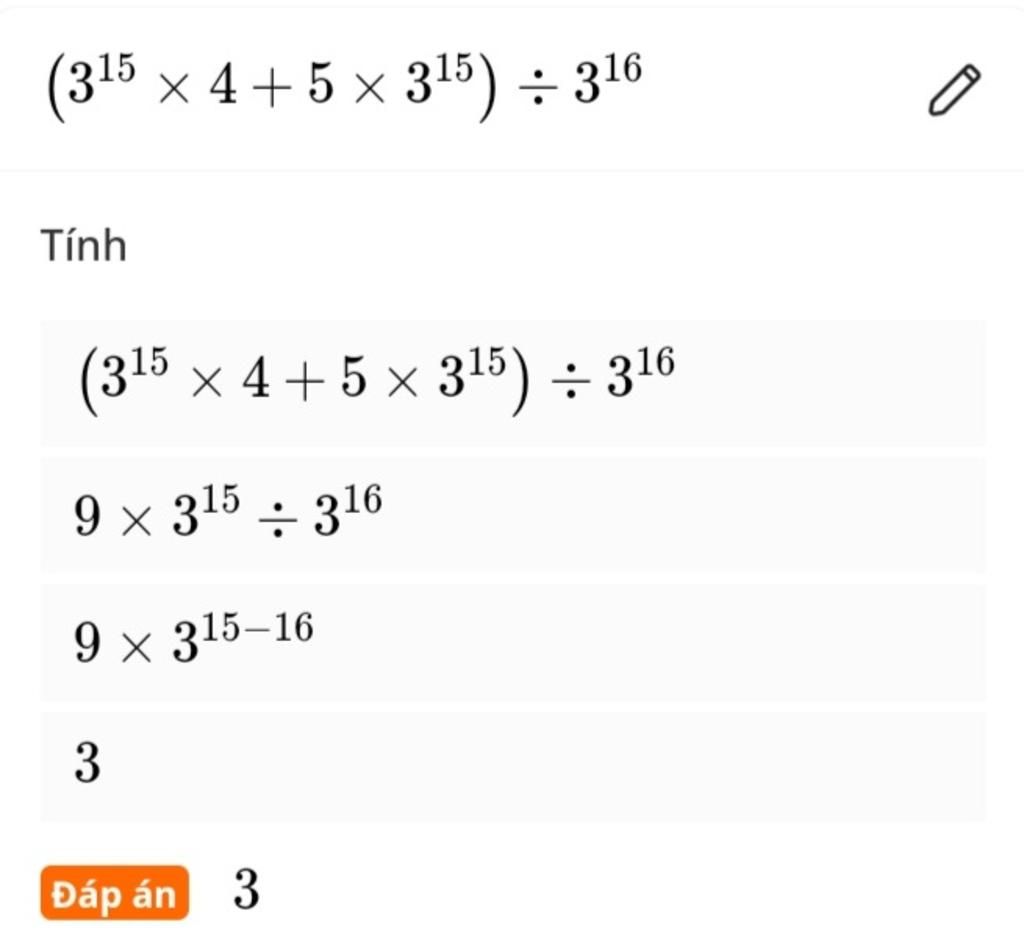Viewport: 1024px width, 947px height.
Task: Open the first step showing the full bracketed expression
Action: 513,383
